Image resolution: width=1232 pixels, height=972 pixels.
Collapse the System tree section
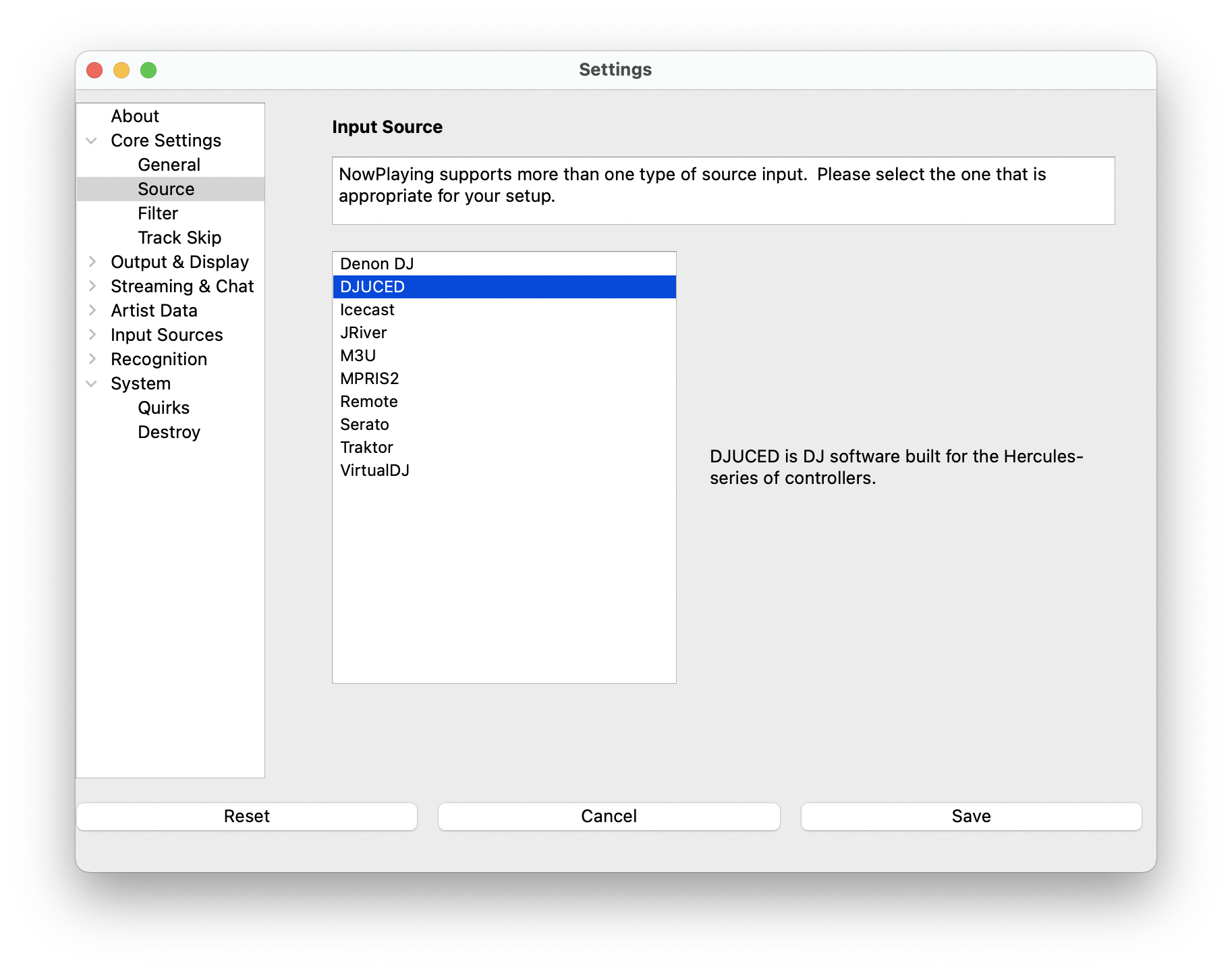pyautogui.click(x=92, y=383)
